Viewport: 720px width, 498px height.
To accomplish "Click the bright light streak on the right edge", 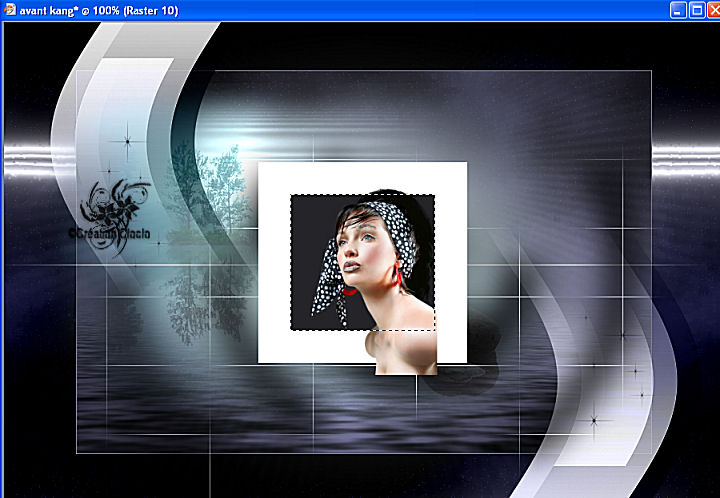I will pyautogui.click(x=686, y=155).
